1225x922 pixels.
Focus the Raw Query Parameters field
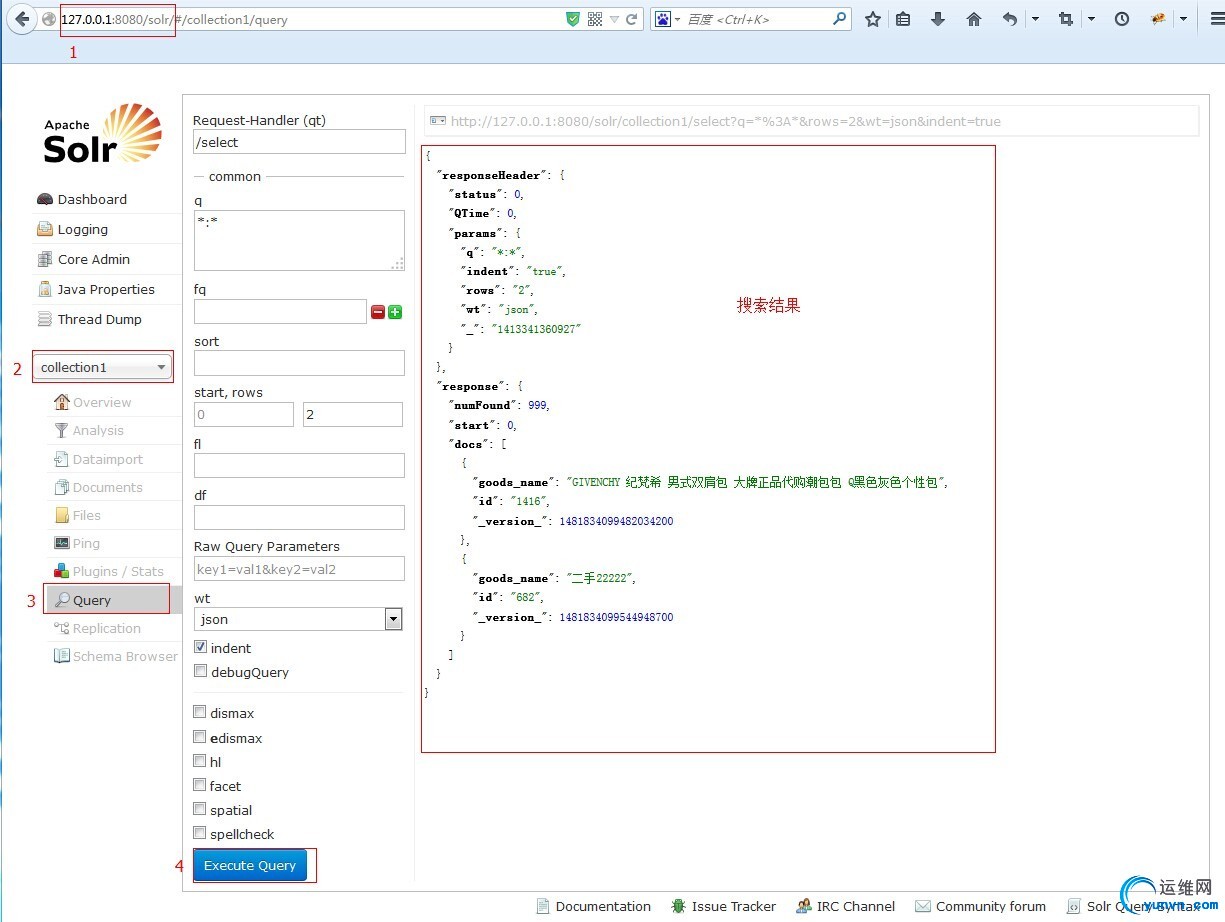(299, 569)
